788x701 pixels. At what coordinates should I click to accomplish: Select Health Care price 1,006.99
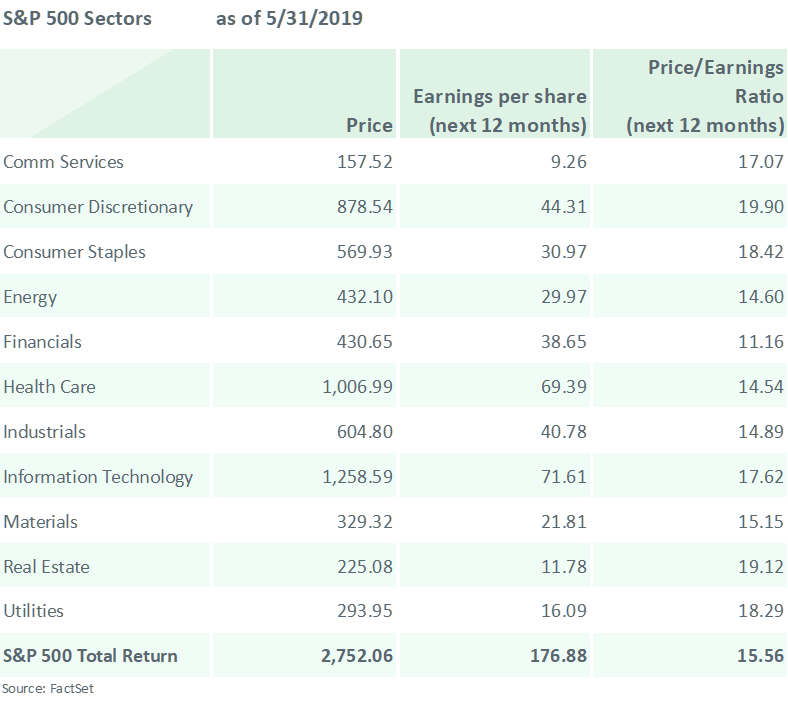(357, 387)
